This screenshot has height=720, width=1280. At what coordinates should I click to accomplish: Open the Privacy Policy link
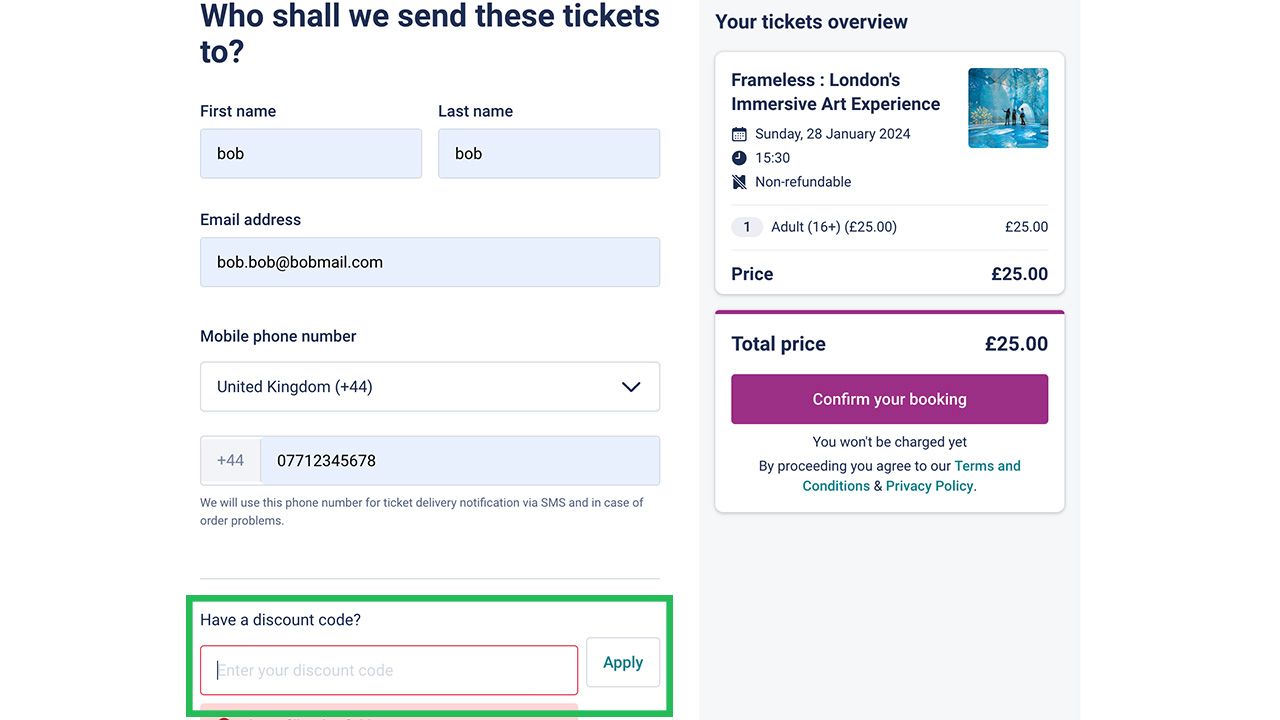click(x=929, y=486)
